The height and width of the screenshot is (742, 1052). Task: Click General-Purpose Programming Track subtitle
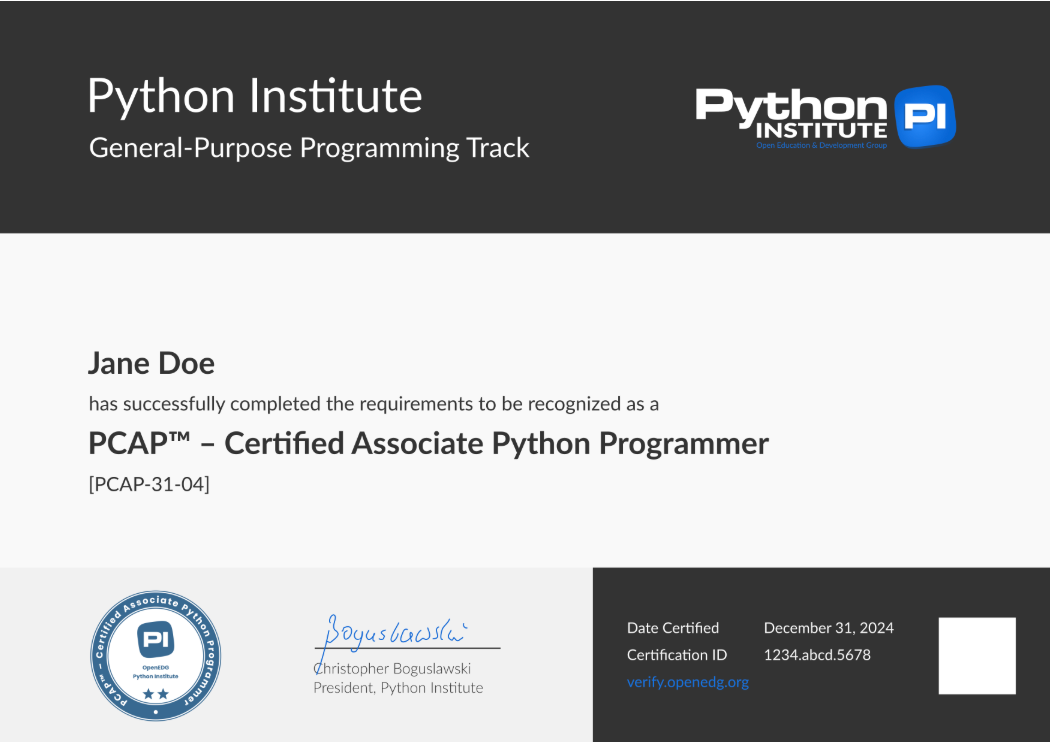[x=309, y=148]
